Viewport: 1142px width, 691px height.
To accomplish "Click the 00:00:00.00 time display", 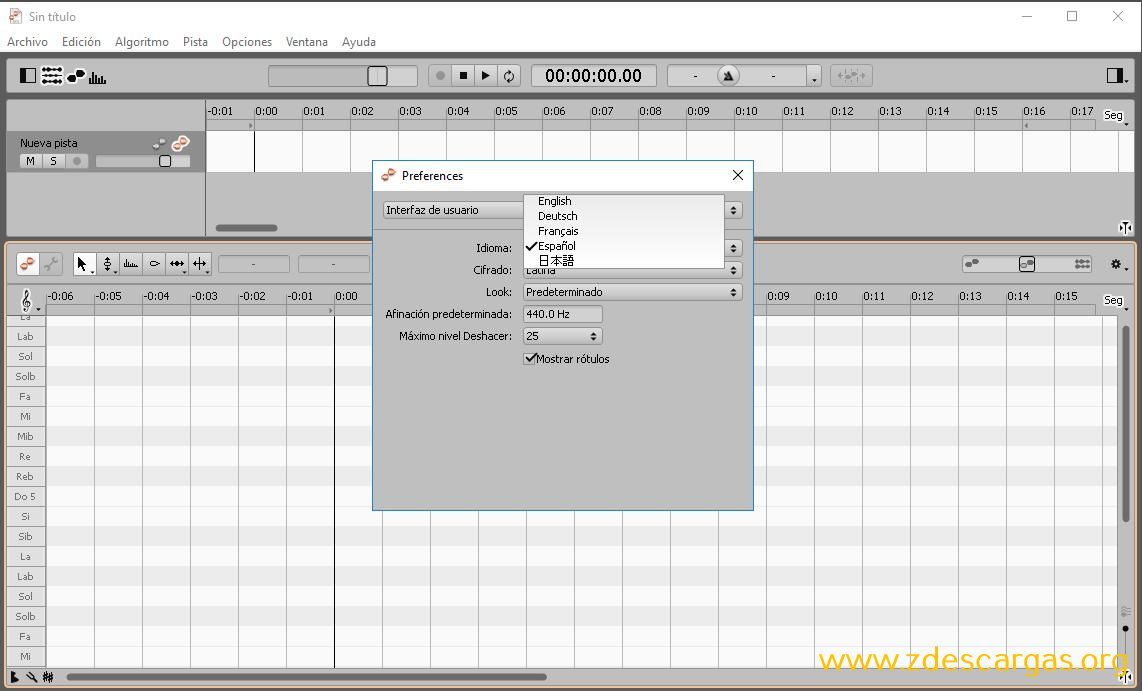I will point(594,76).
